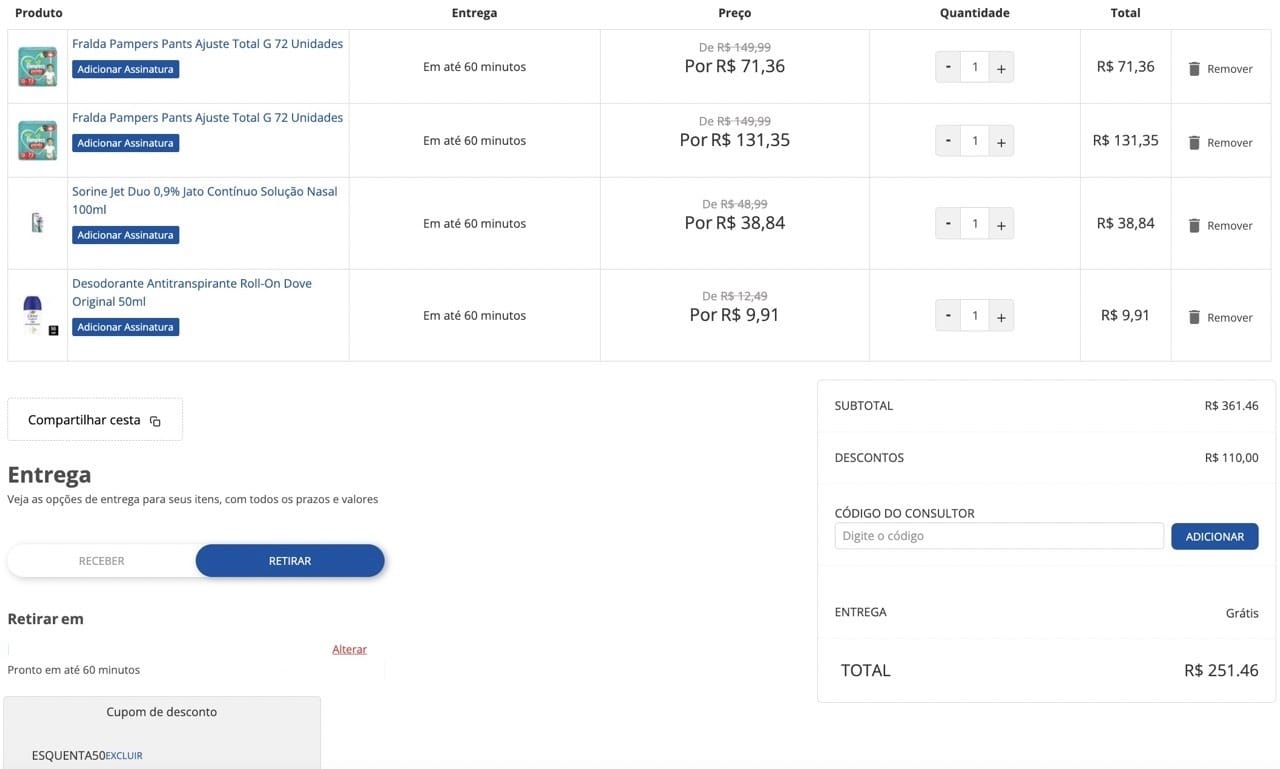The width and height of the screenshot is (1280, 769).
Task: Share the basket with Compartilhar cesta
Action: coord(95,420)
